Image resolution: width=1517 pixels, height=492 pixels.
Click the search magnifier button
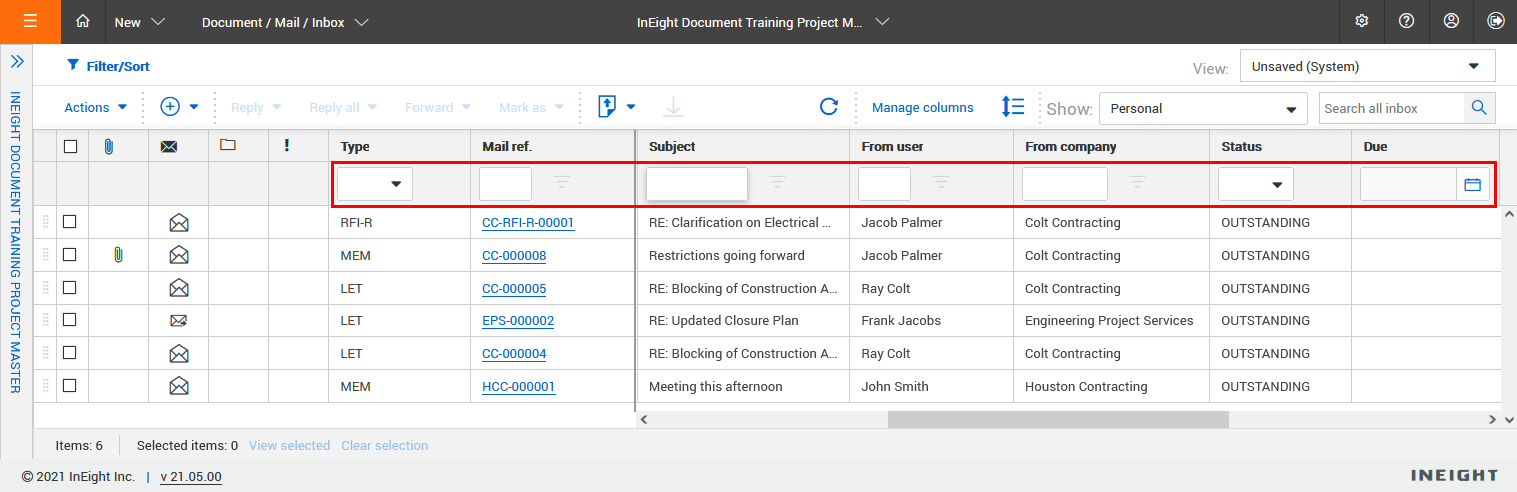1479,108
